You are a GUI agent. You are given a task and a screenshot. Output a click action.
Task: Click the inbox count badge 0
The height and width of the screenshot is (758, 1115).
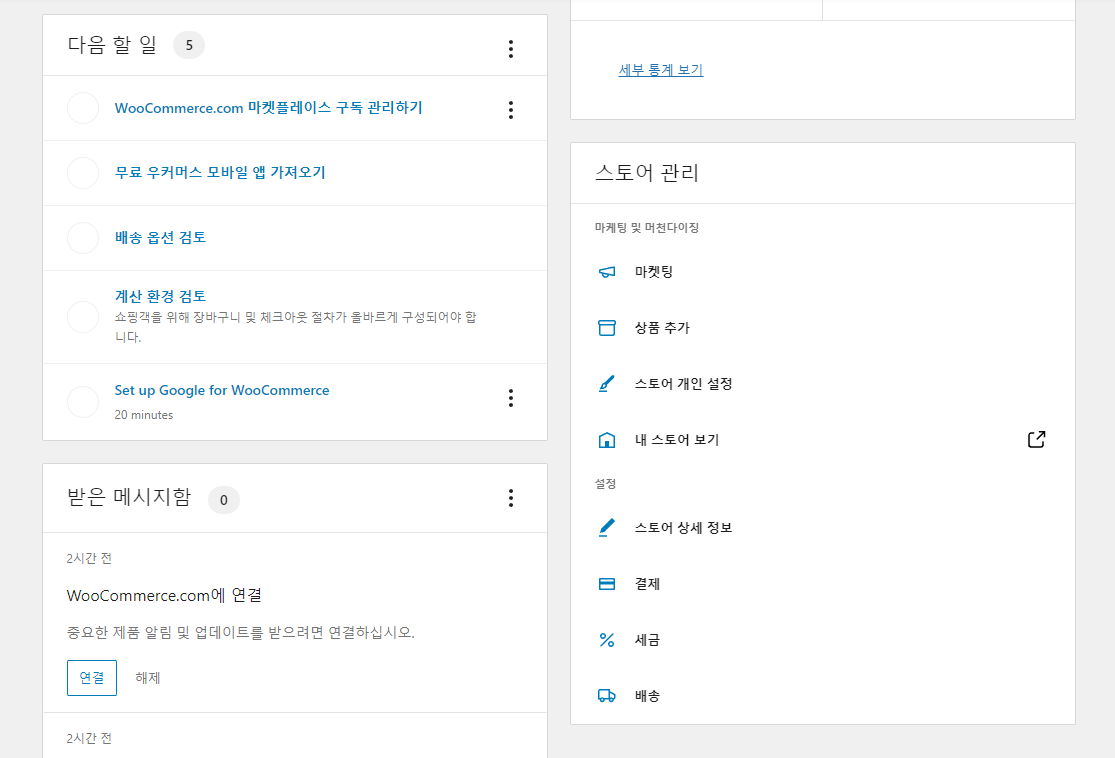223,500
